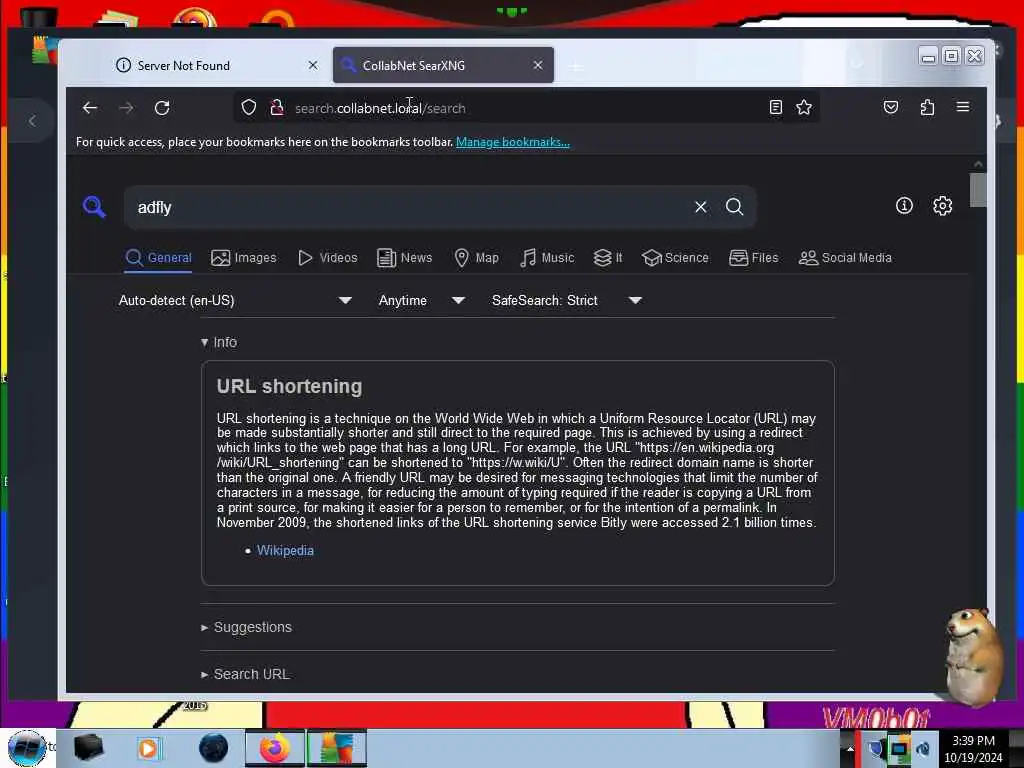Screen dimensions: 1024x768
Task: Click the insecure connection lock icon
Action: pyautogui.click(x=277, y=108)
